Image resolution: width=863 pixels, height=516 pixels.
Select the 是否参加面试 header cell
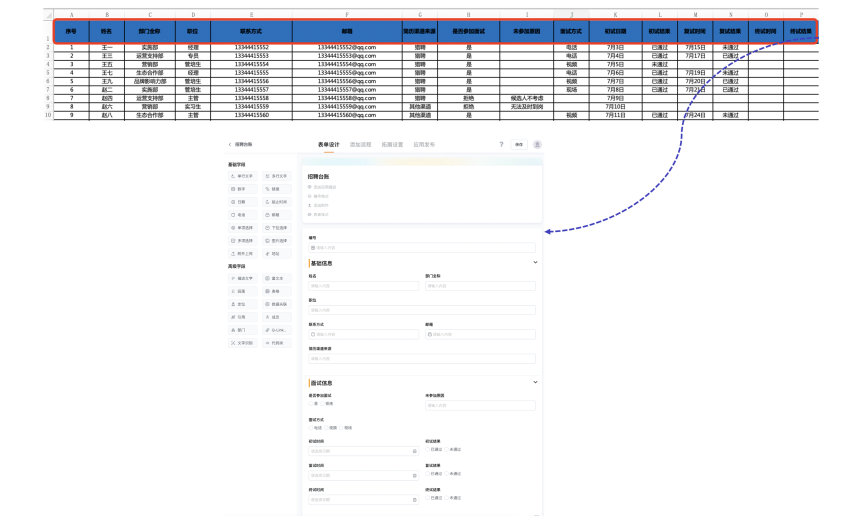469,31
